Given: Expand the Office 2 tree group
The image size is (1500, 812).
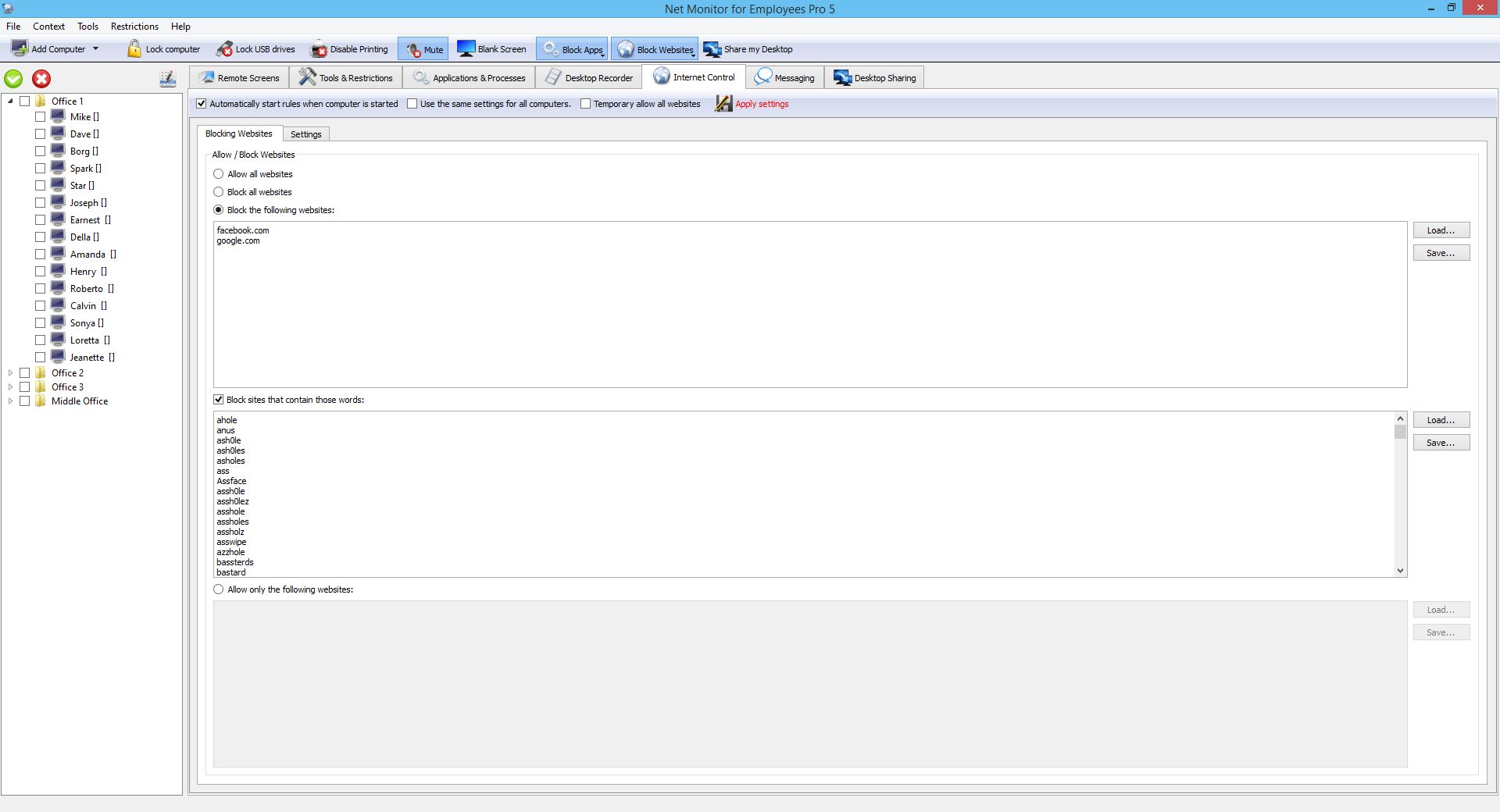Looking at the screenshot, I should point(10,372).
